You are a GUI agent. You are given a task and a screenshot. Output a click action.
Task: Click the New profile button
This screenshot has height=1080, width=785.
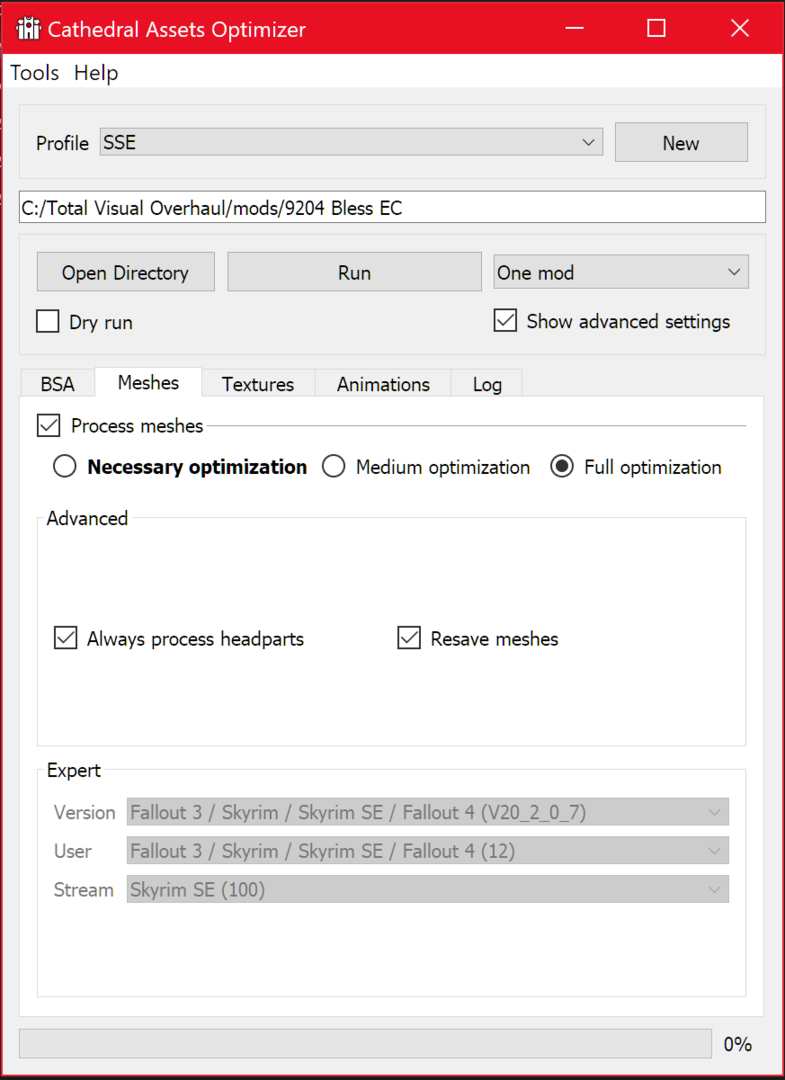pos(680,143)
